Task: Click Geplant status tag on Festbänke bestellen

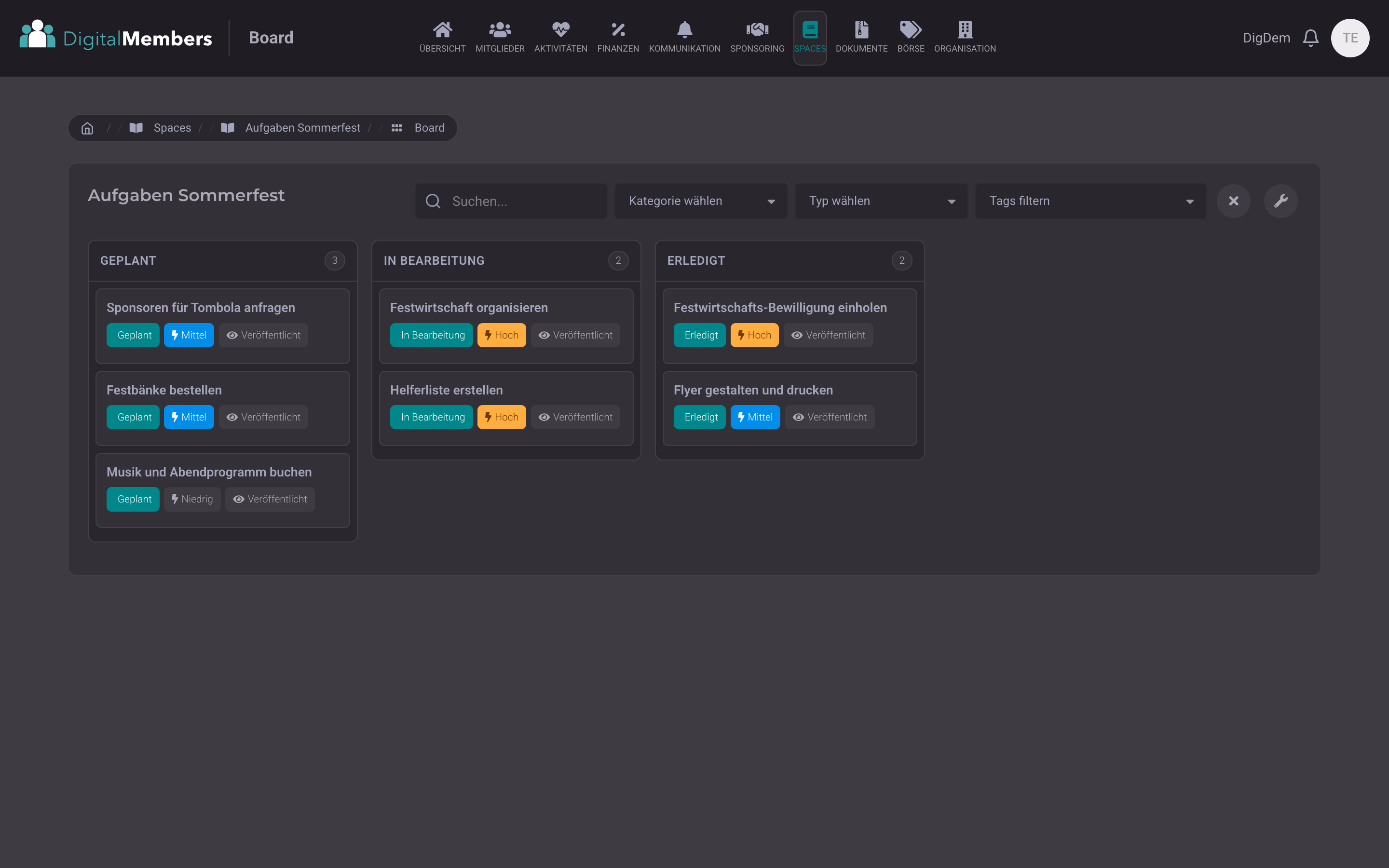Action: (133, 417)
